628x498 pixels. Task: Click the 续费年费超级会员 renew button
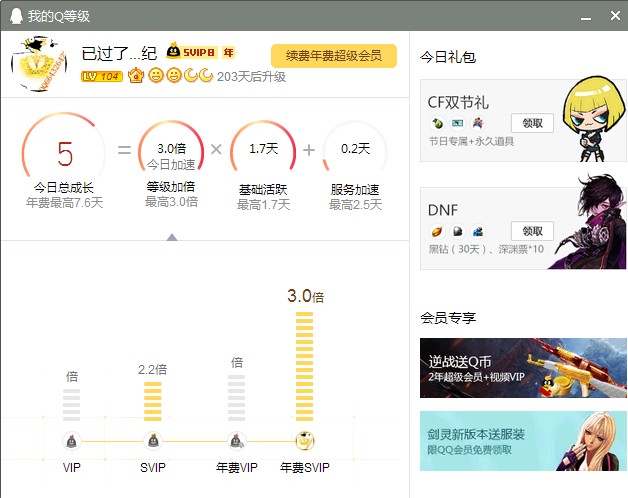(334, 55)
